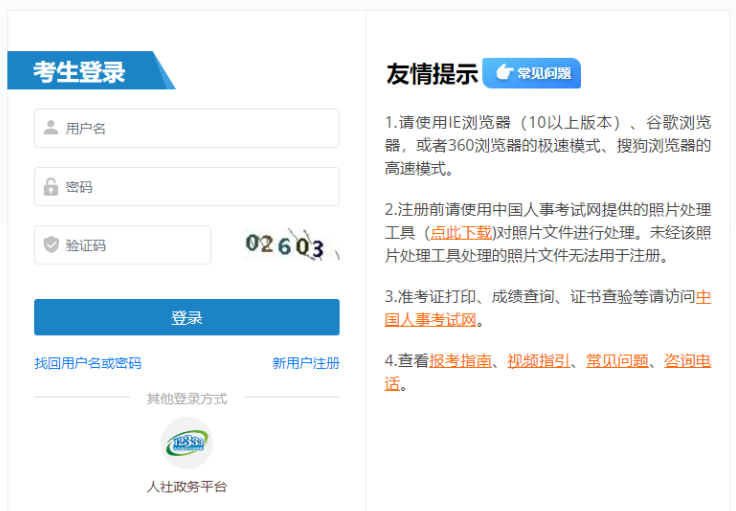This screenshot has width=736, height=511.
Task: Open 找回用户名或密码 link
Action: click(x=88, y=363)
